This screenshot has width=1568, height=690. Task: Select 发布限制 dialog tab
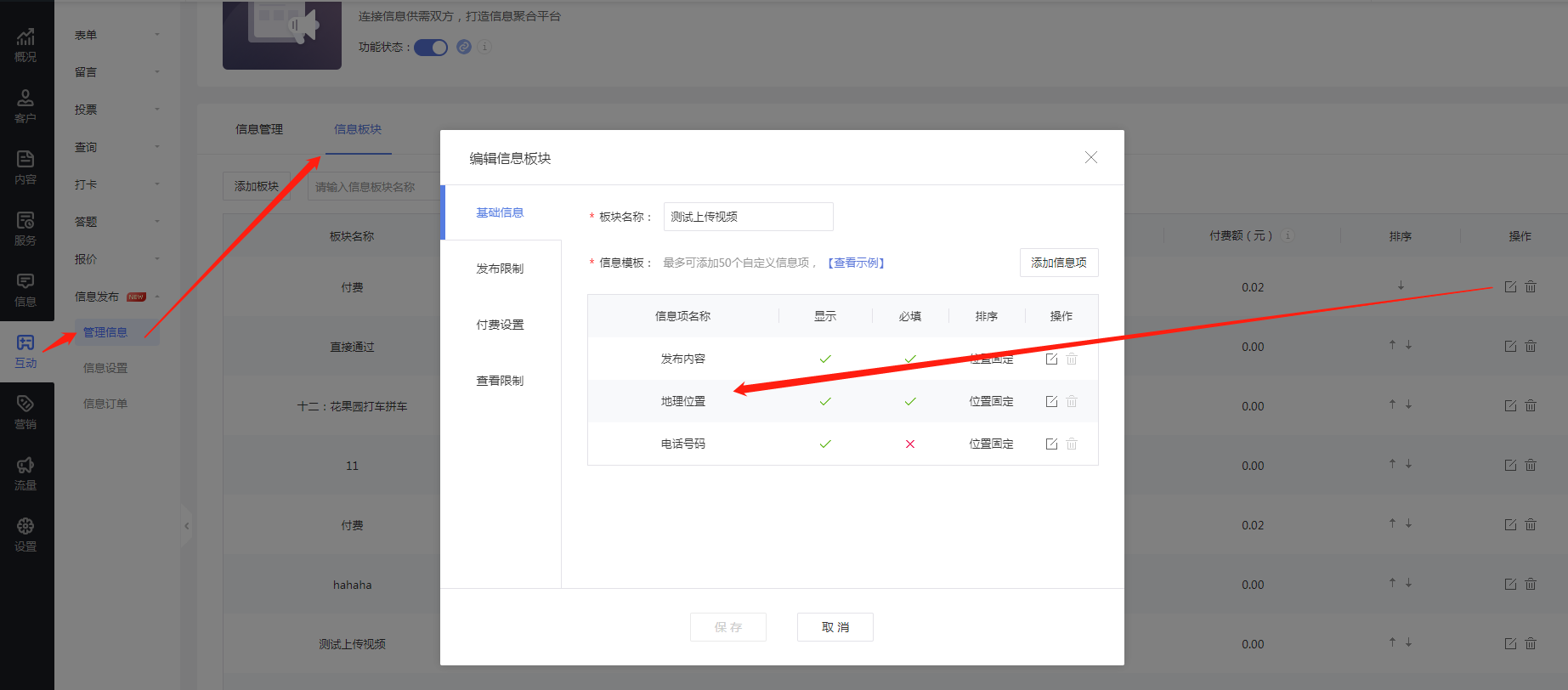click(x=500, y=269)
